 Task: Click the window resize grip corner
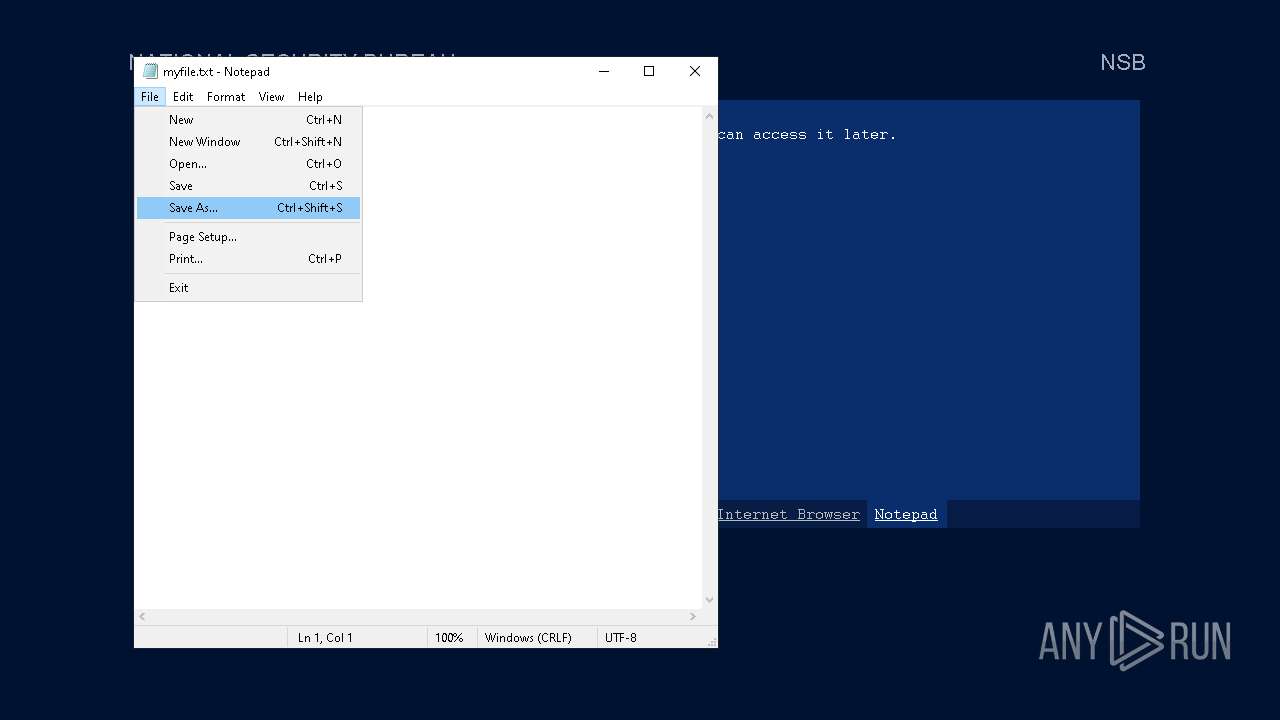click(712, 642)
